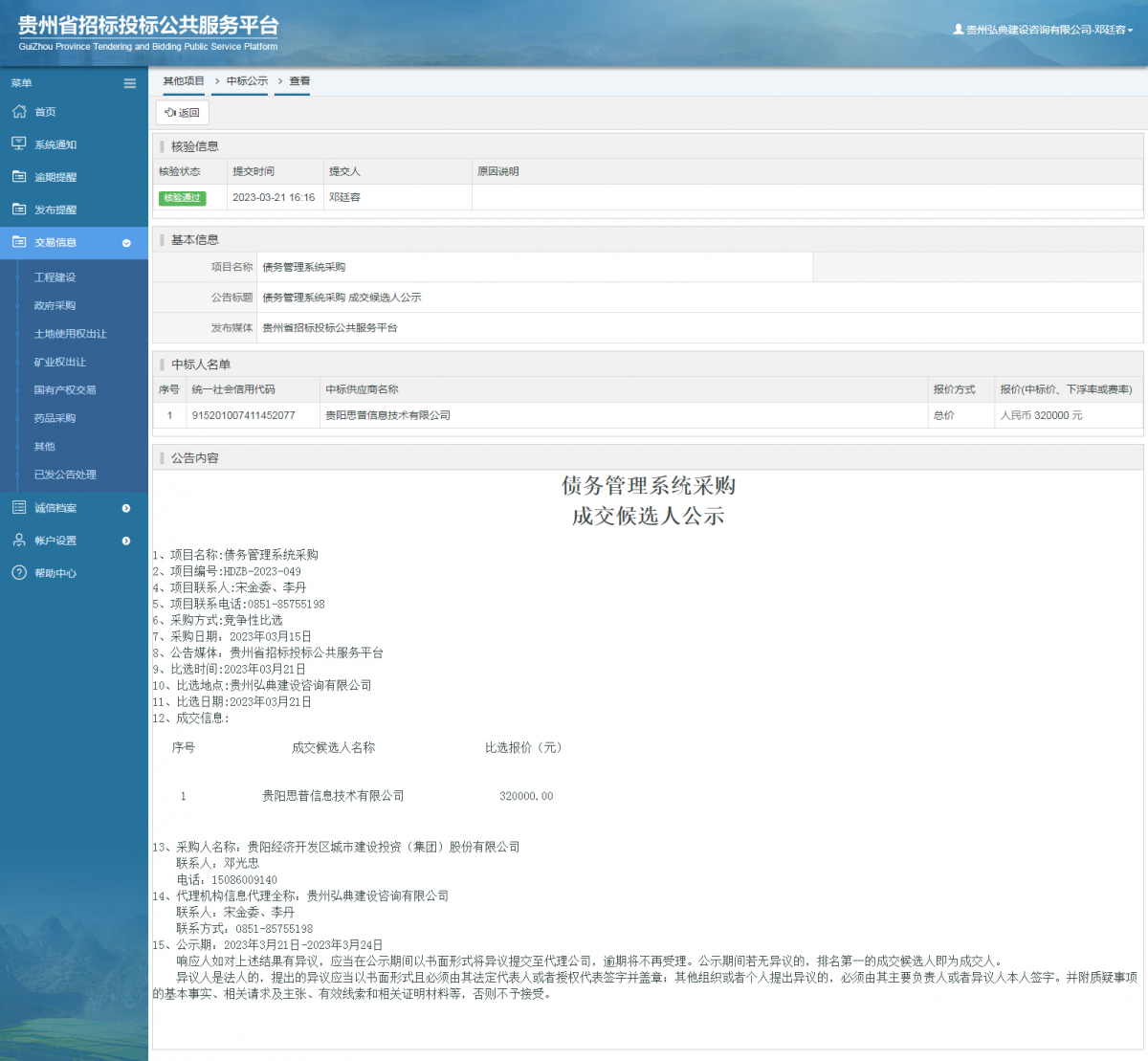Viewport: 1148px width, 1061px height.
Task: Open 发布提醒 menu item
Action: click(x=74, y=210)
